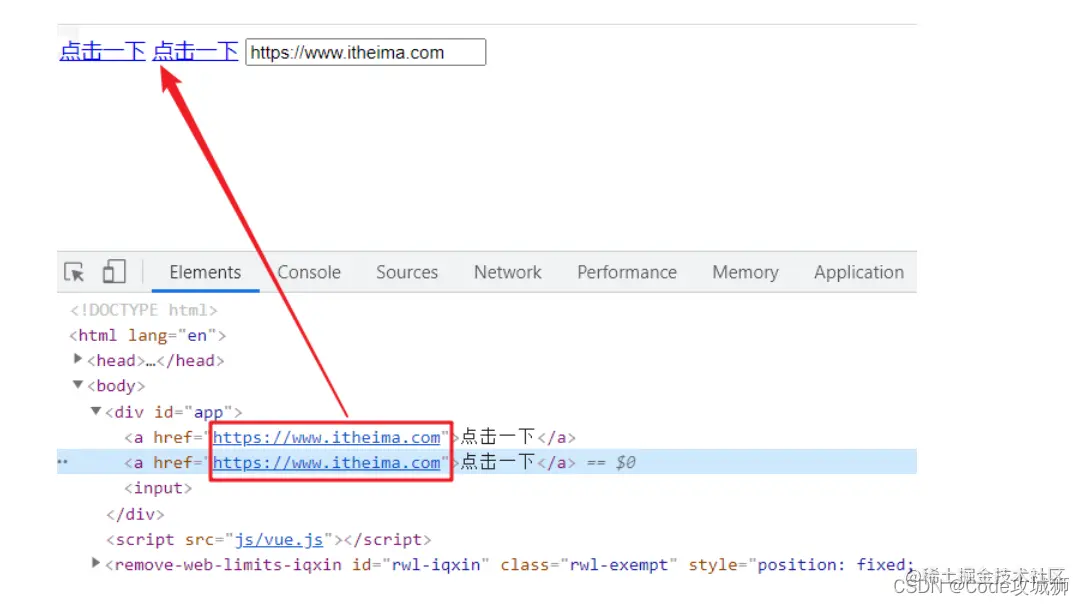Open the Application tab

click(x=859, y=272)
